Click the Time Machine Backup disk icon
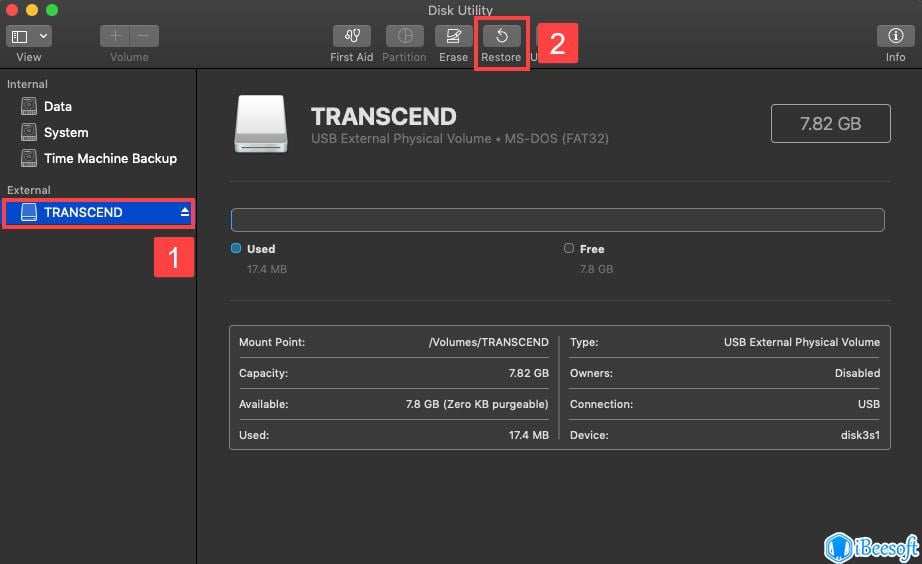The image size is (922, 564). point(29,158)
